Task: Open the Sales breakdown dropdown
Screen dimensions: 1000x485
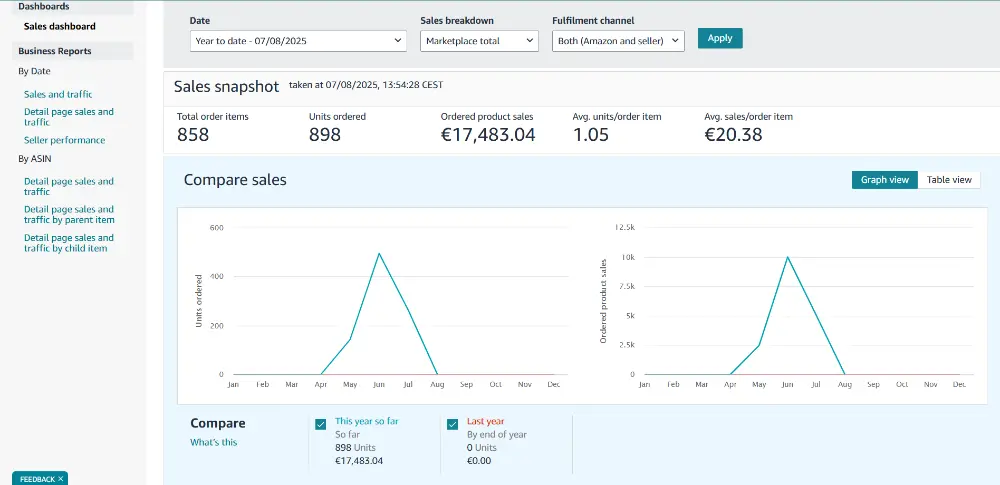Action: coord(480,41)
